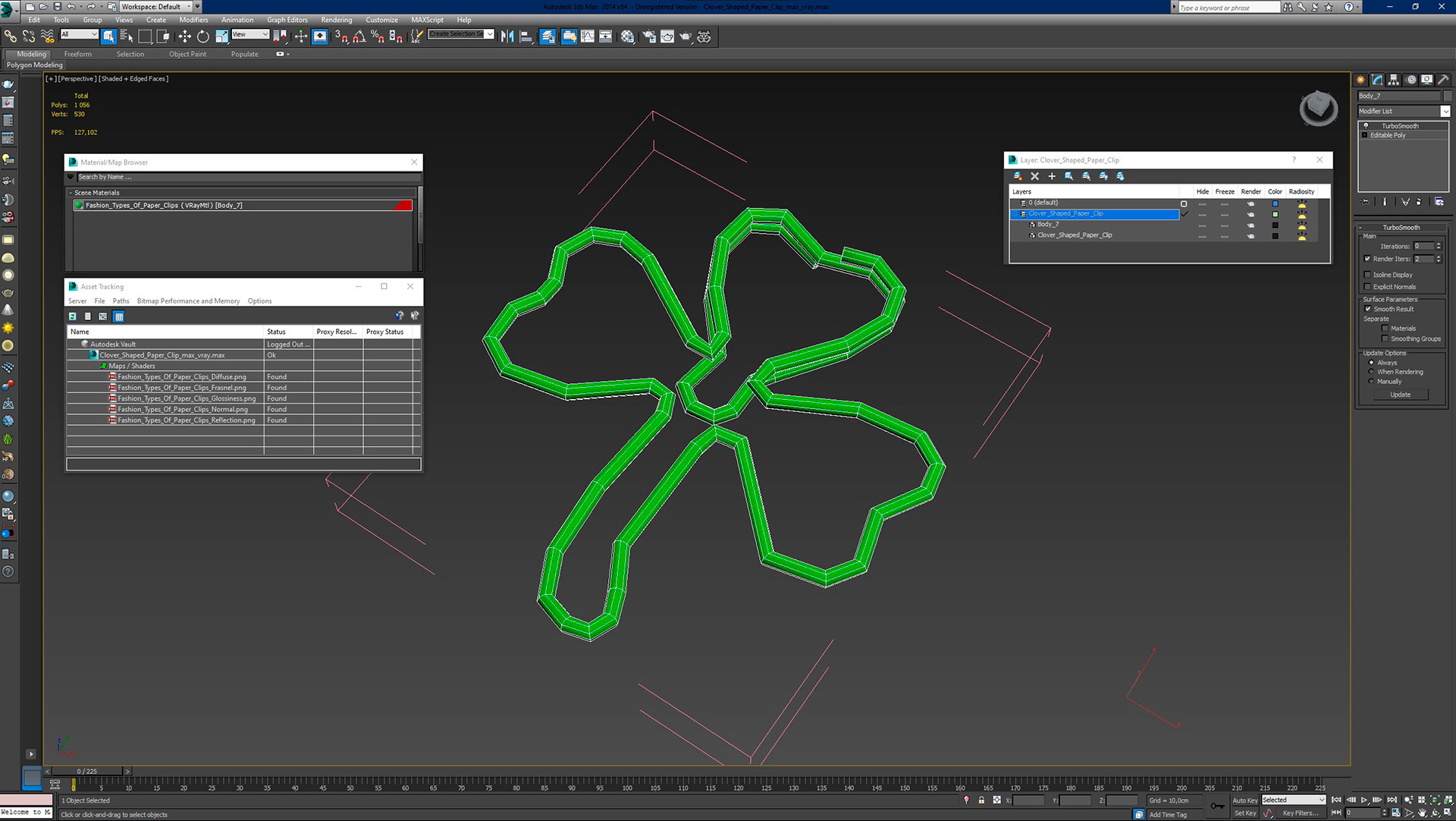Image resolution: width=1456 pixels, height=821 pixels.
Task: Enable the Explicit Normals checkbox
Action: coord(1368,287)
